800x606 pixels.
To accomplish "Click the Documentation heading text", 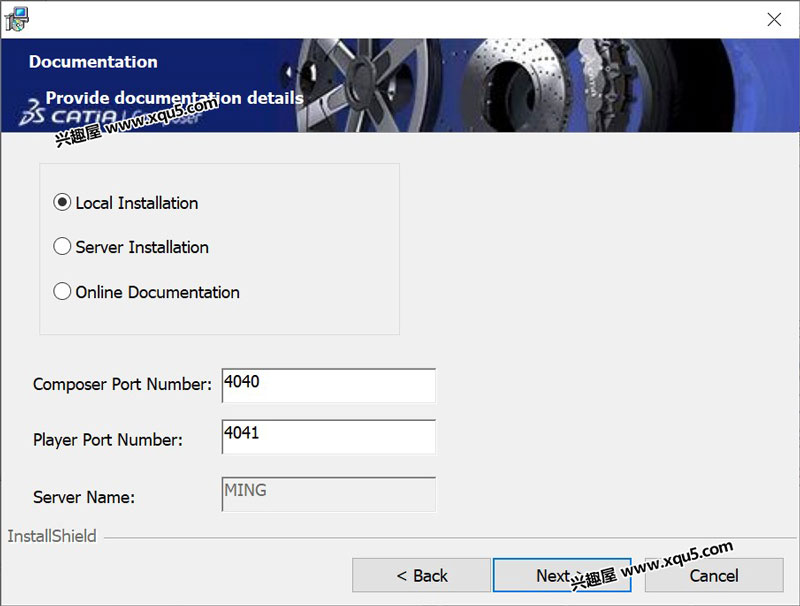I will click(93, 62).
